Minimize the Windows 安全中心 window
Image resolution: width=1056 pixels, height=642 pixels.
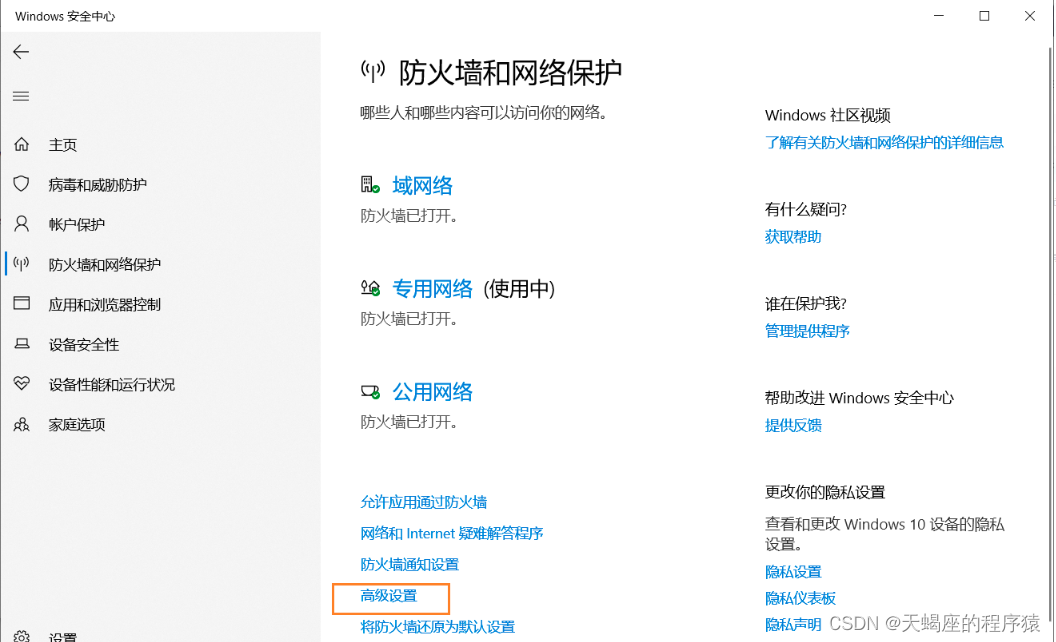point(939,15)
